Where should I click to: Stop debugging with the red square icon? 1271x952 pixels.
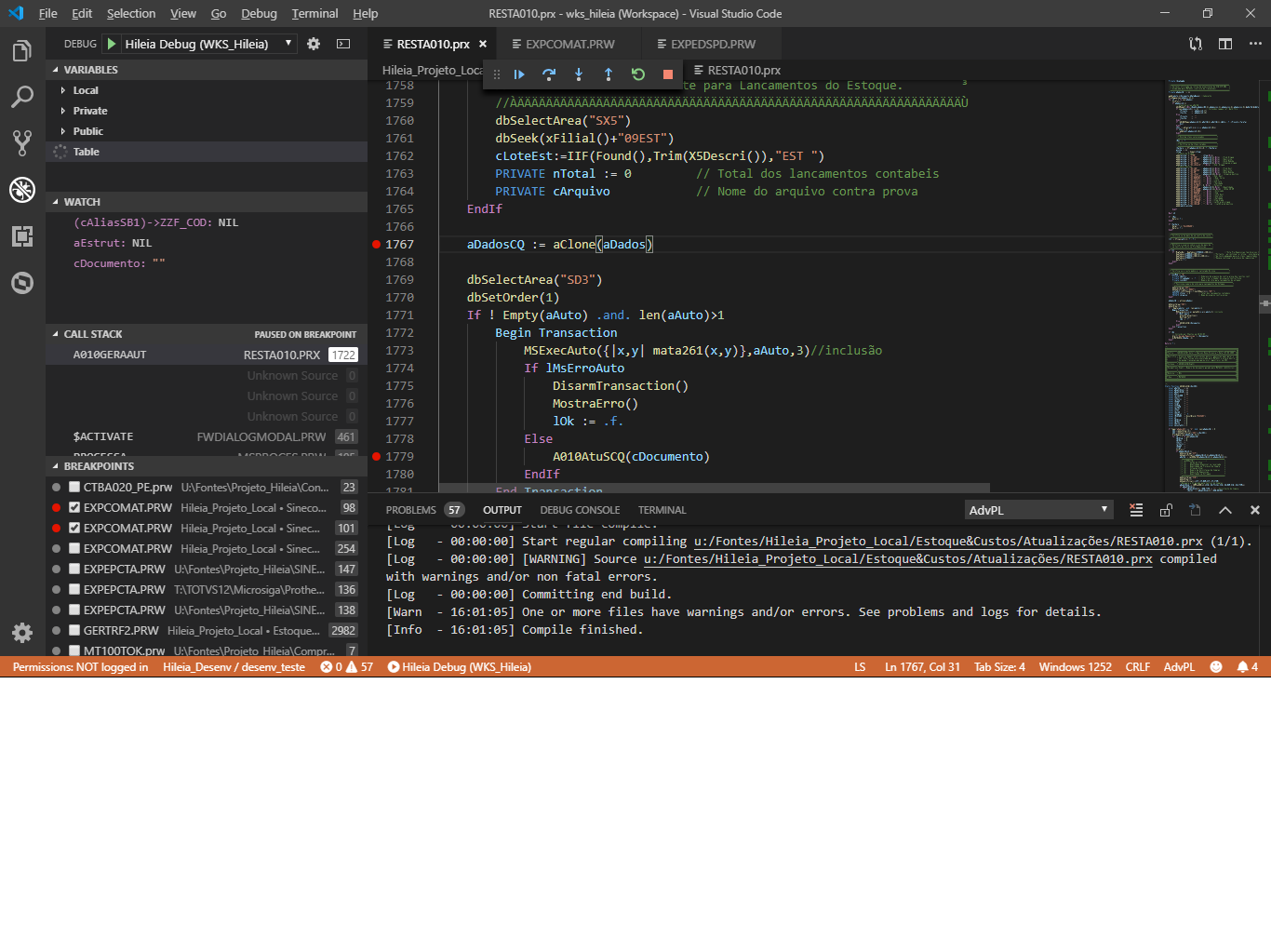pos(668,74)
